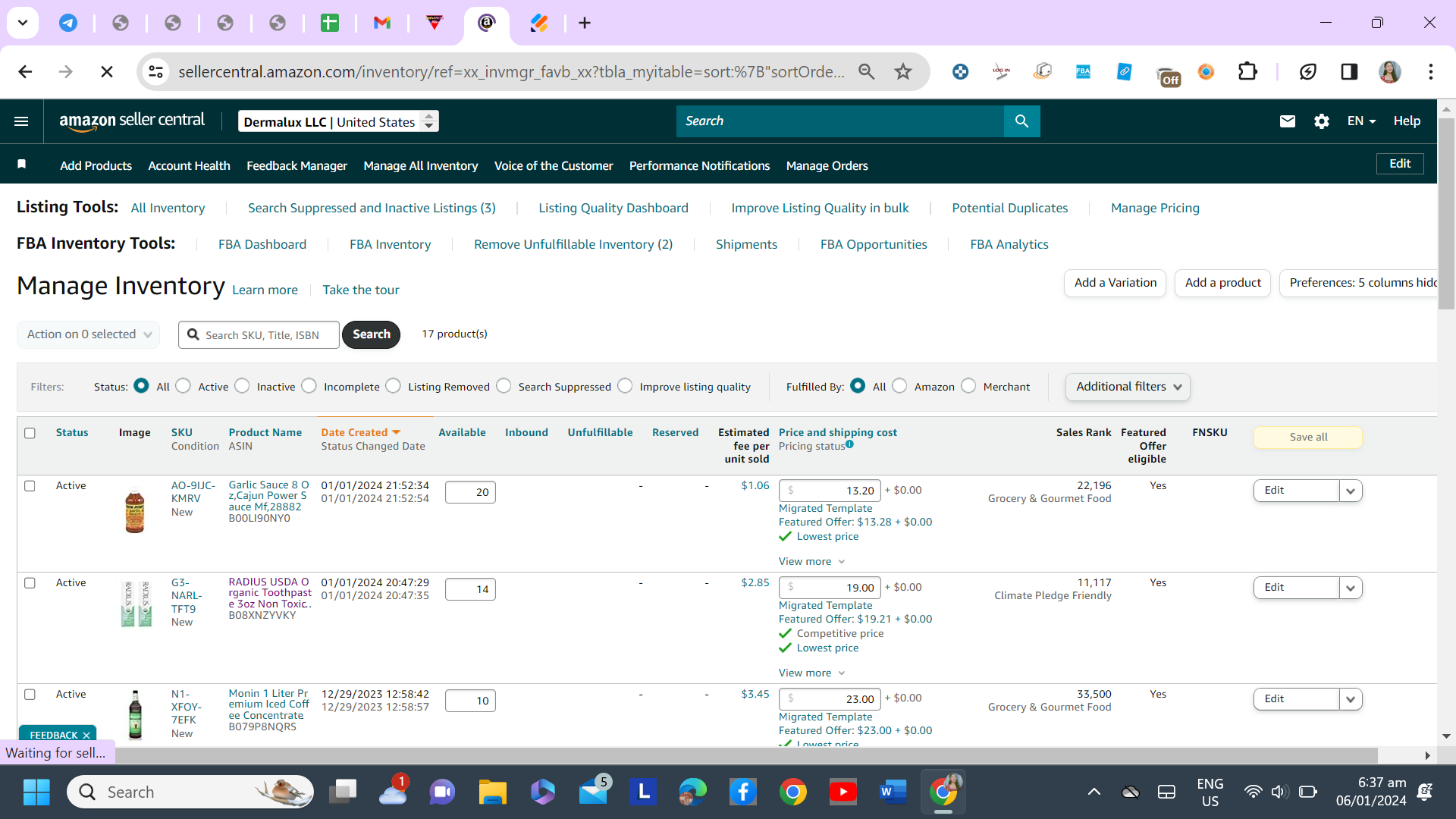The height and width of the screenshot is (819, 1456).
Task: Open the settings gear icon
Action: [x=1322, y=121]
